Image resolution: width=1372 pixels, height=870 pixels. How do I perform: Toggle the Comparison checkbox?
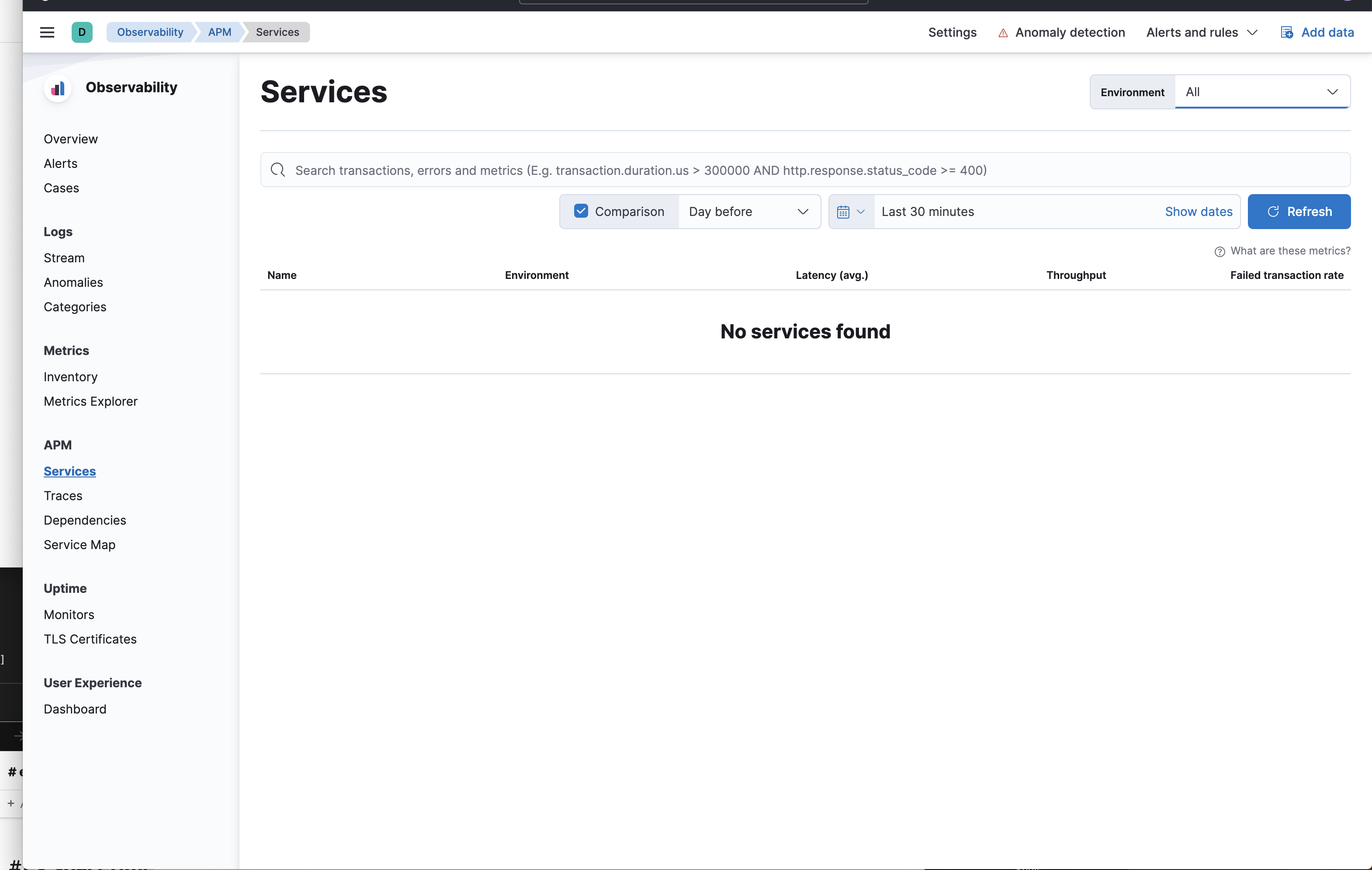[581, 211]
